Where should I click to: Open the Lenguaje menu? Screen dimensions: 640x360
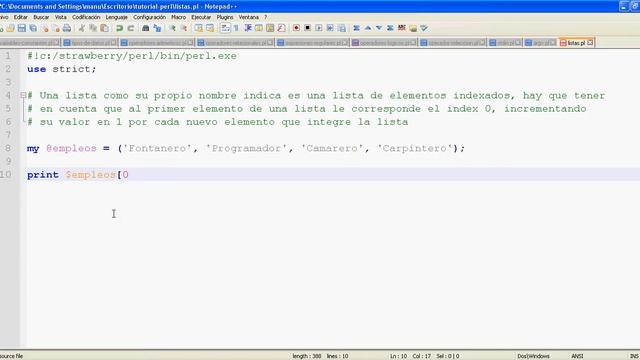116,17
